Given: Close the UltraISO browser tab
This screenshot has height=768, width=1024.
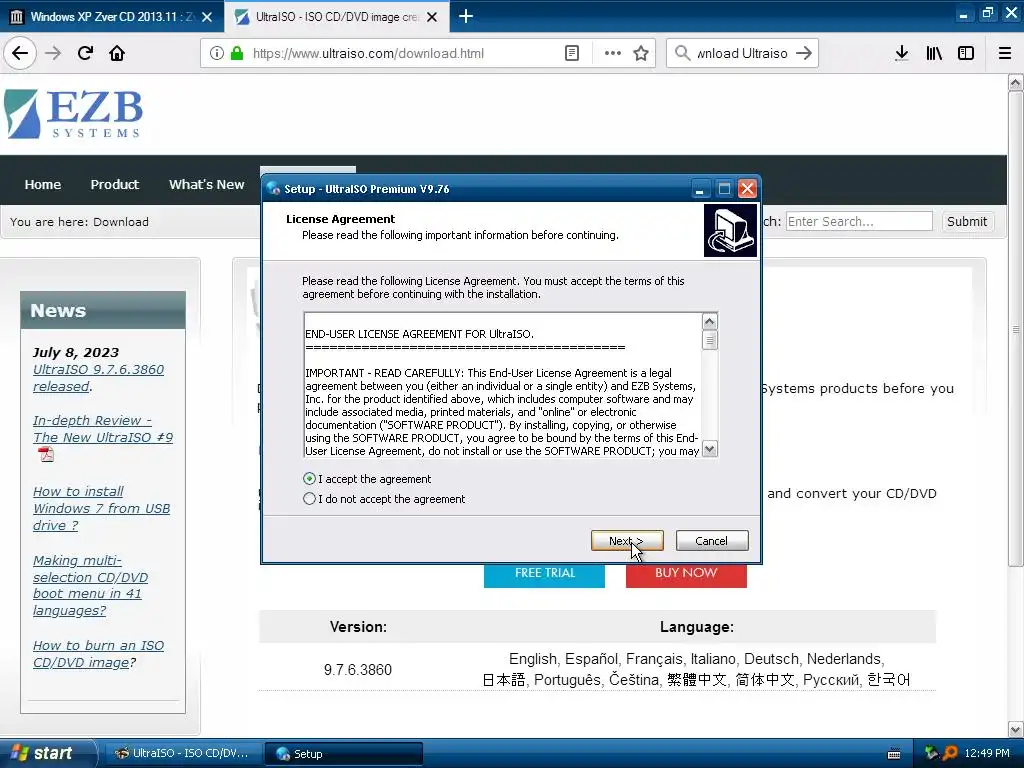Looking at the screenshot, I should (x=432, y=17).
